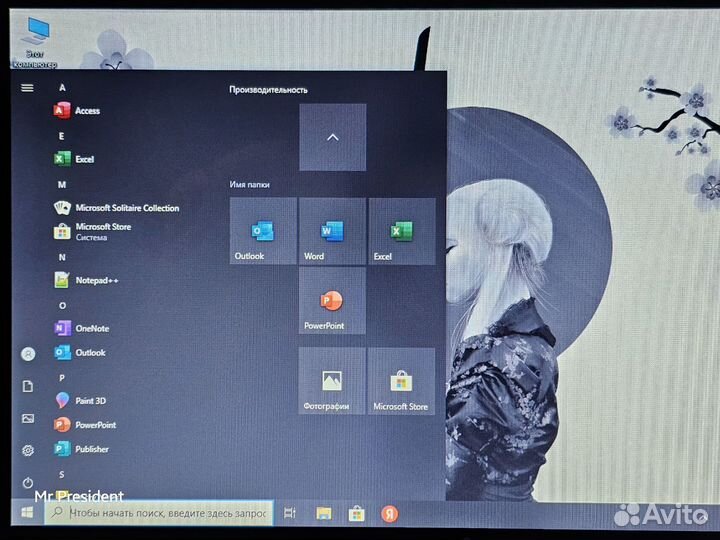
Task: Launch Publisher from the app list
Action: click(x=81, y=449)
